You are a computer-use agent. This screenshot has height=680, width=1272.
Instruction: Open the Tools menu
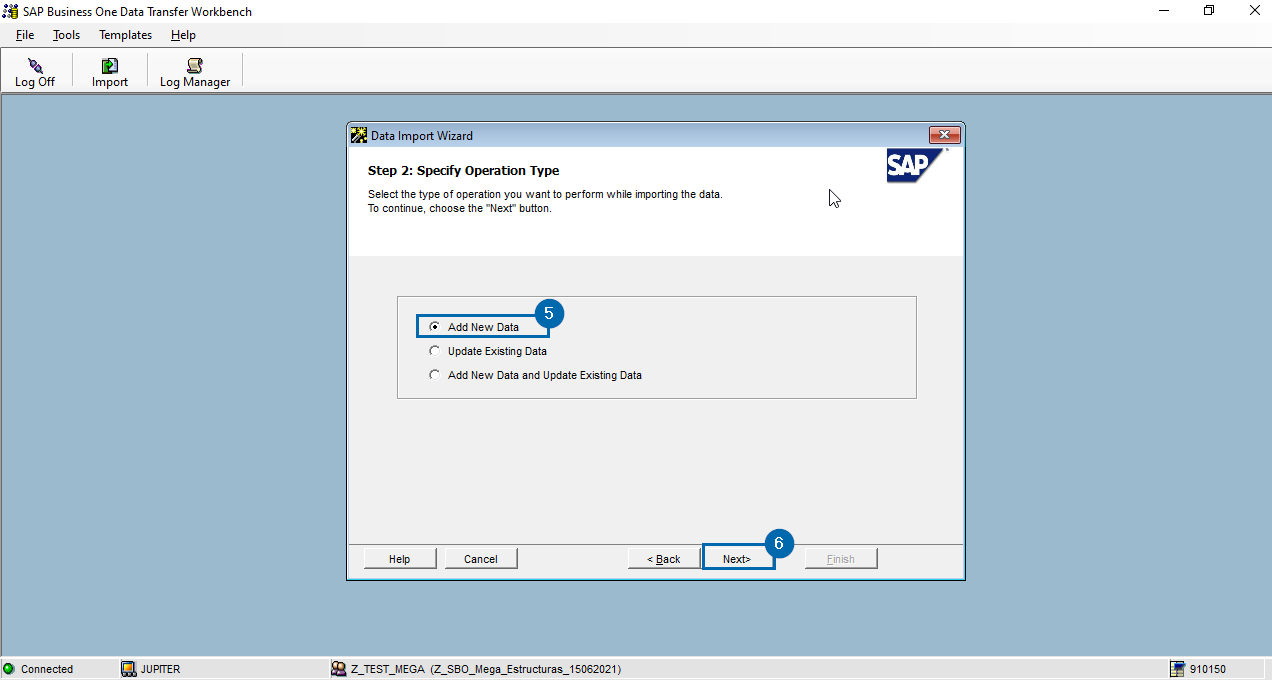click(67, 35)
